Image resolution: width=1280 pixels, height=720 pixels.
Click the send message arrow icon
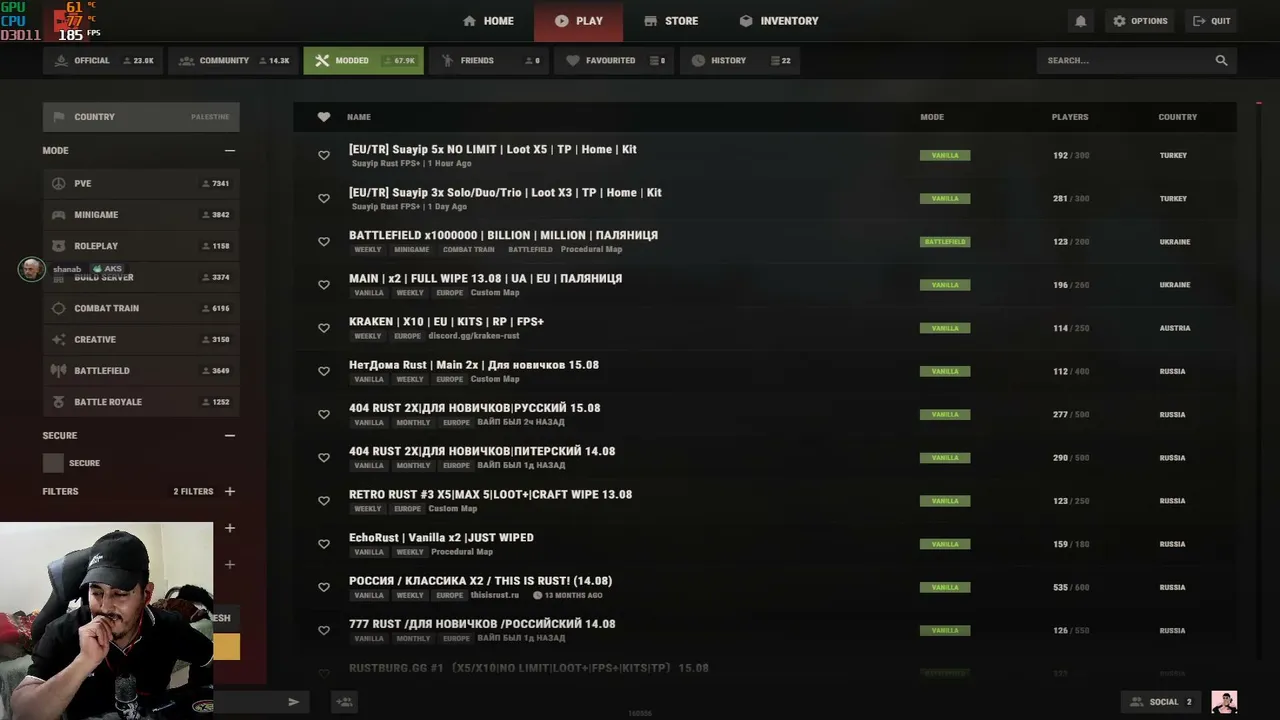[x=293, y=702]
